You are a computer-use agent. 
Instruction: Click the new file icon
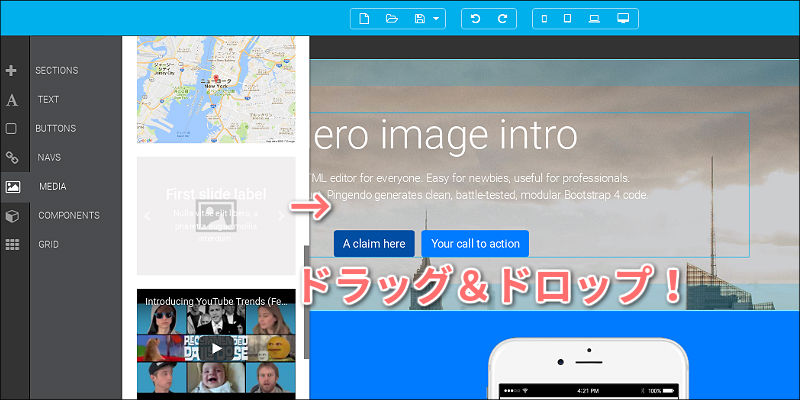click(364, 19)
